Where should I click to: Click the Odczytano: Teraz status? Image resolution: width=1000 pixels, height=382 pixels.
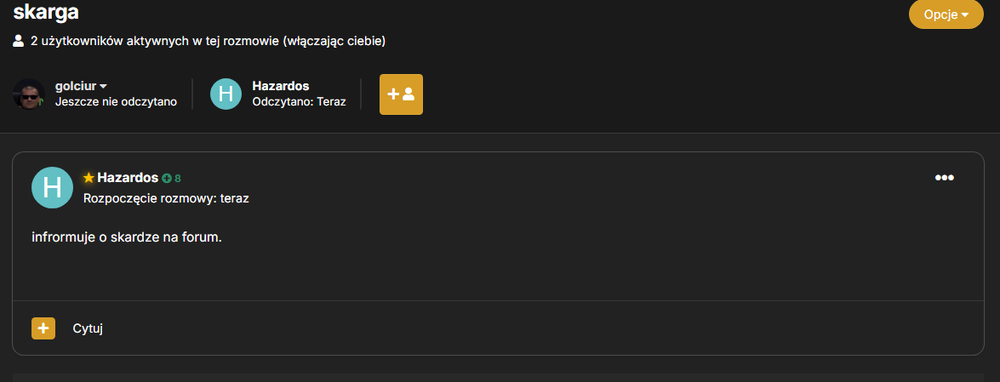pyautogui.click(x=299, y=101)
